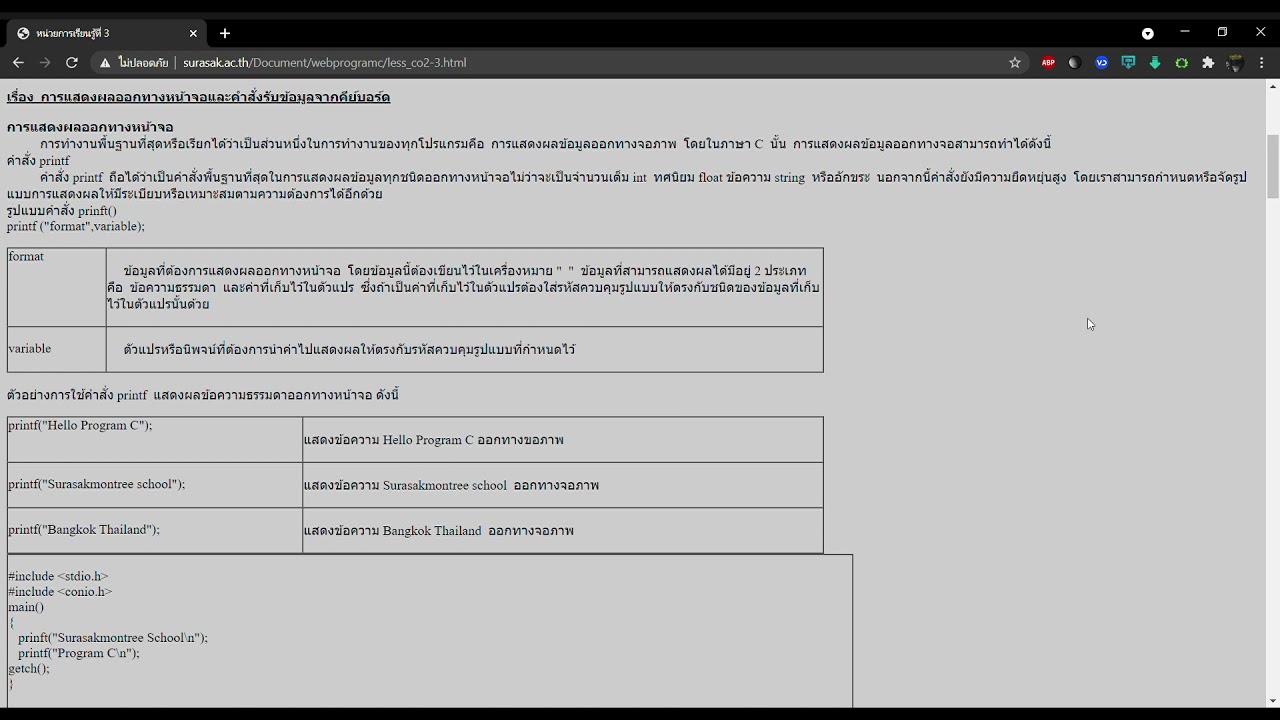
Task: Click the code line getch();
Action: point(29,668)
